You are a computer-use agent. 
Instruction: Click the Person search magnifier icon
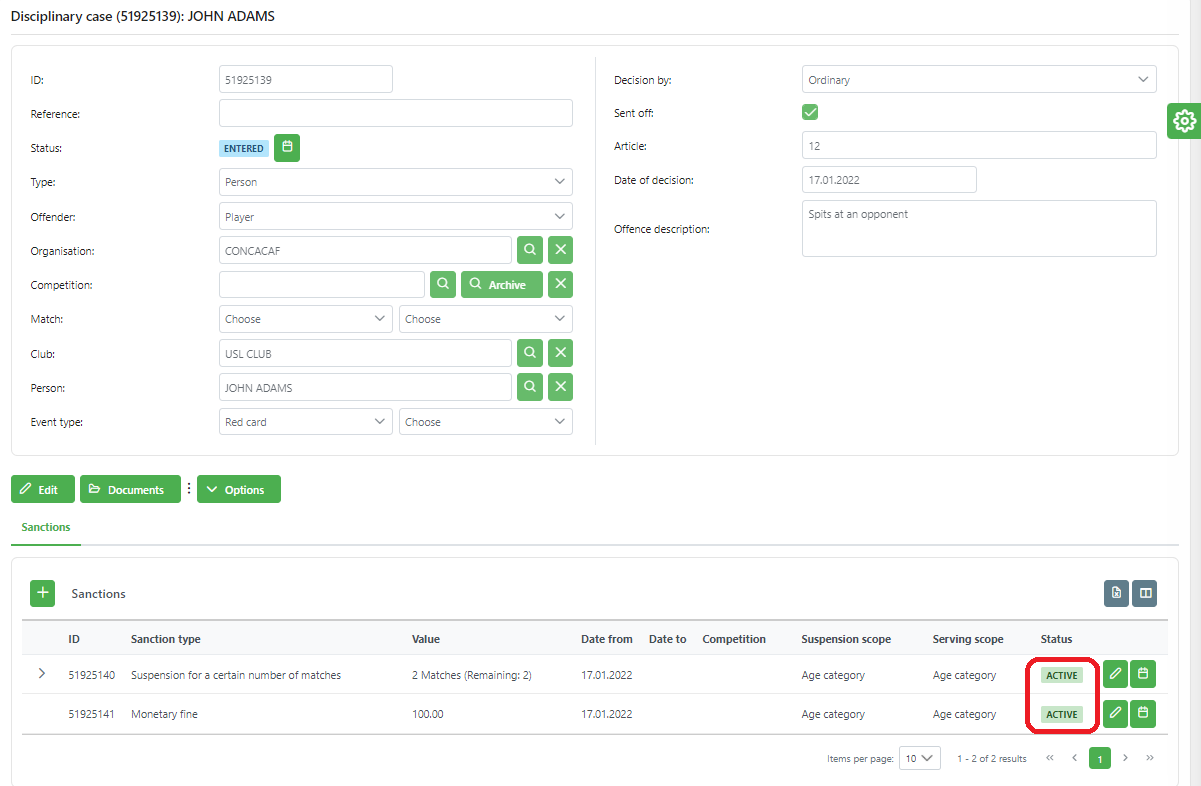[529, 387]
